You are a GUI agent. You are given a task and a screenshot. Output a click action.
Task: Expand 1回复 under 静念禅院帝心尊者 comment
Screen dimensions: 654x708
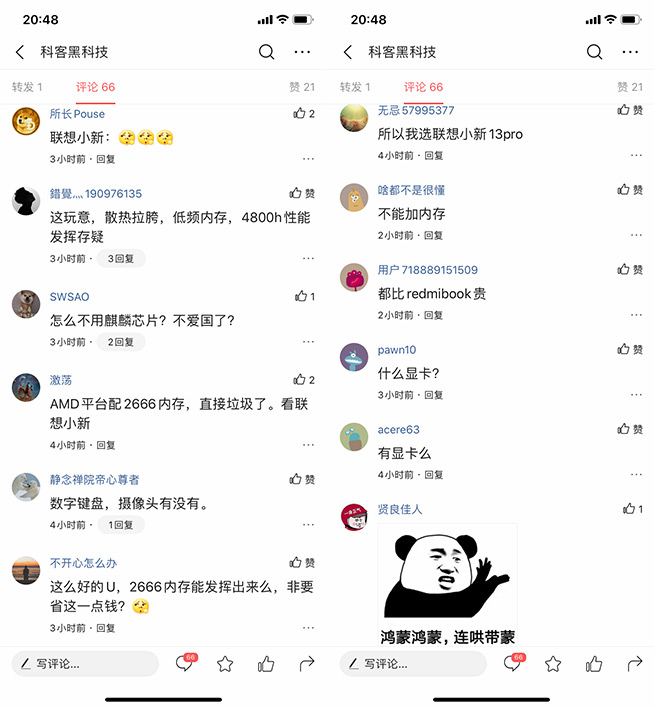pyautogui.click(x=121, y=525)
